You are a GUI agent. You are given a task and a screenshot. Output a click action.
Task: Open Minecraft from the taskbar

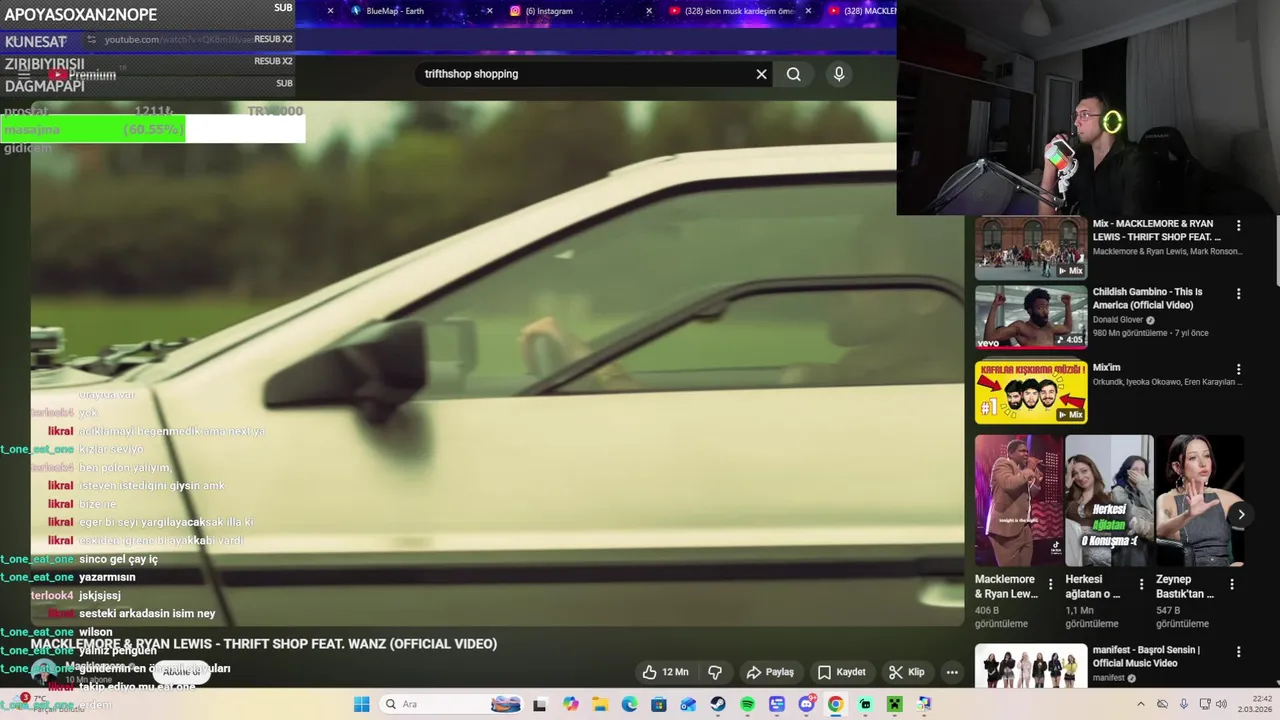pyautogui.click(x=894, y=704)
